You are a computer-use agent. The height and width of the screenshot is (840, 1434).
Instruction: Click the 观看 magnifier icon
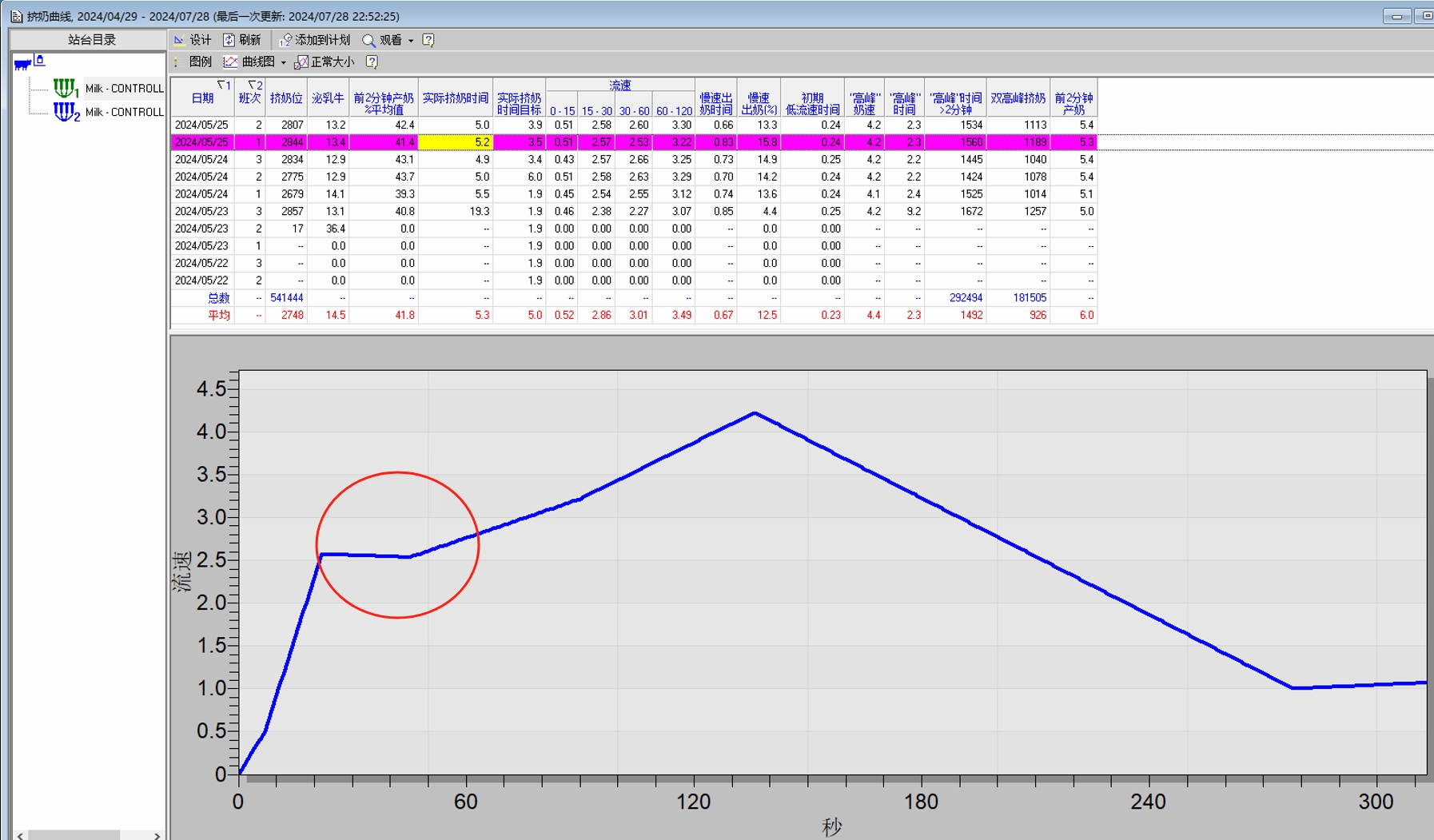(x=368, y=40)
